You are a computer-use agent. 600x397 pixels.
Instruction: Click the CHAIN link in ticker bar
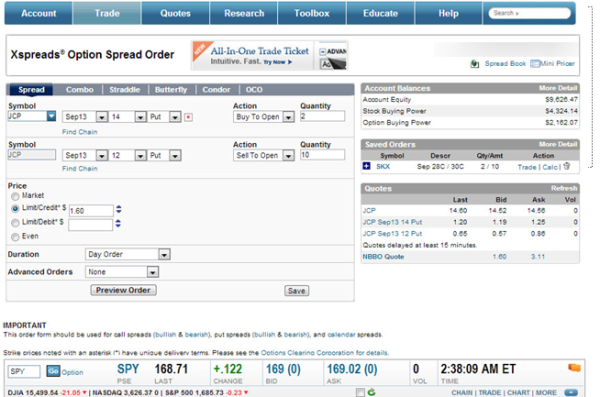[x=462, y=392]
